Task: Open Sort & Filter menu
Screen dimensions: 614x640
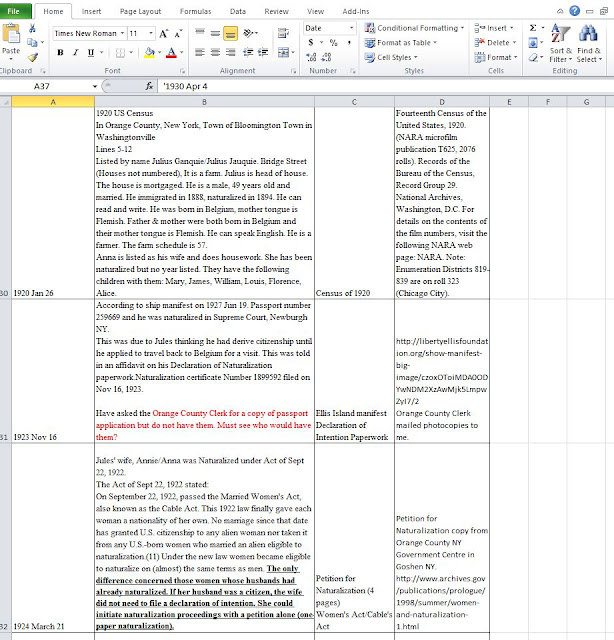Action: (561, 43)
